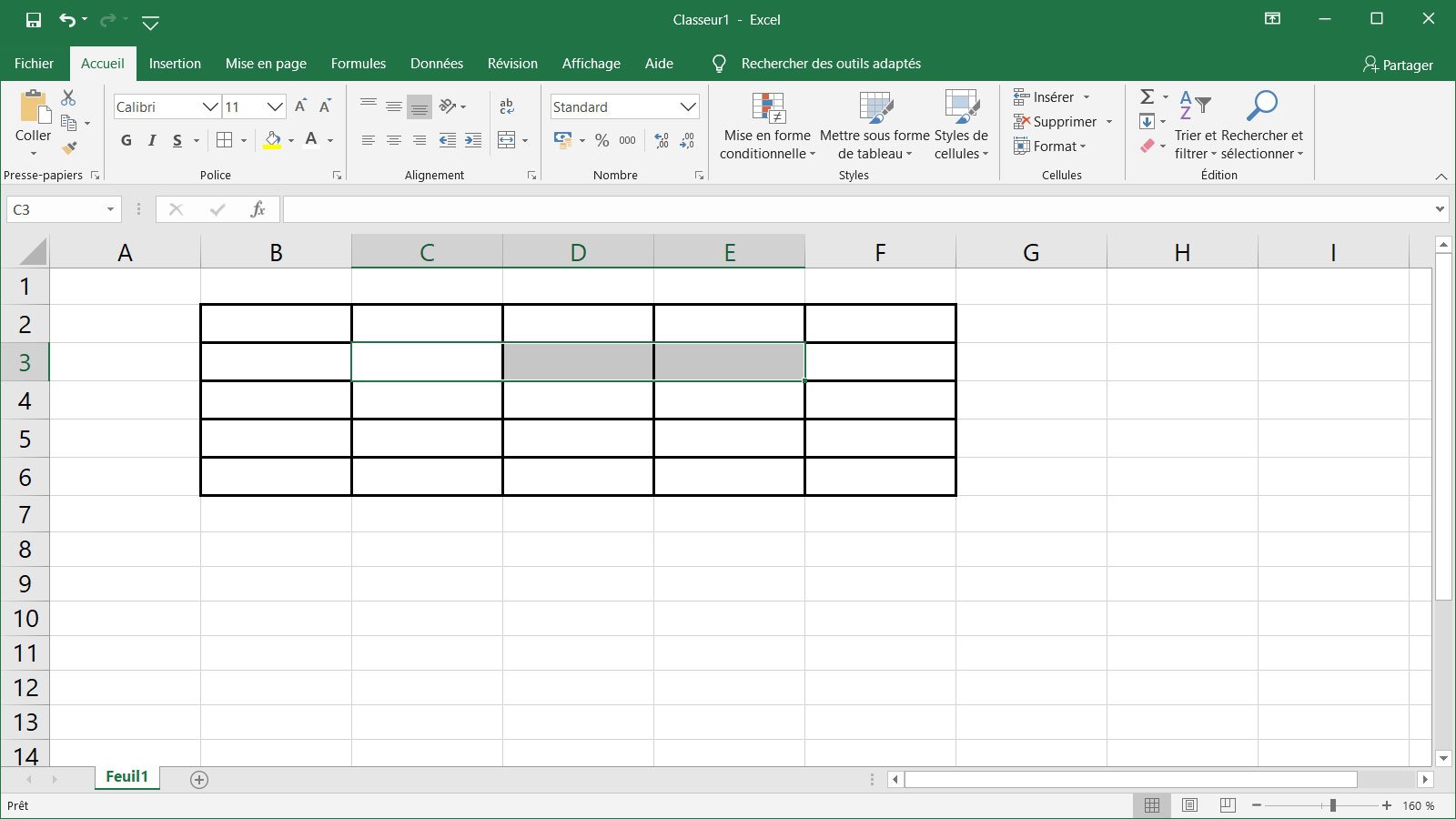Image resolution: width=1456 pixels, height=819 pixels.
Task: Expand the Name Box dropdown arrow
Action: 110,209
